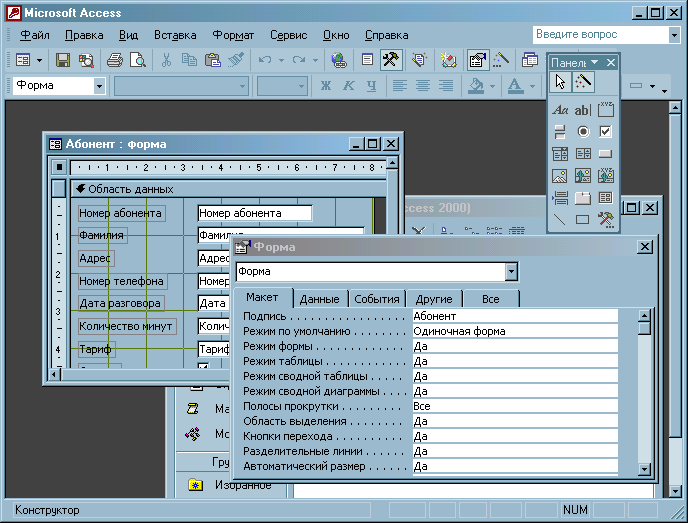The height and width of the screenshot is (523, 688).
Task: Switch to the События tab
Action: click(377, 299)
